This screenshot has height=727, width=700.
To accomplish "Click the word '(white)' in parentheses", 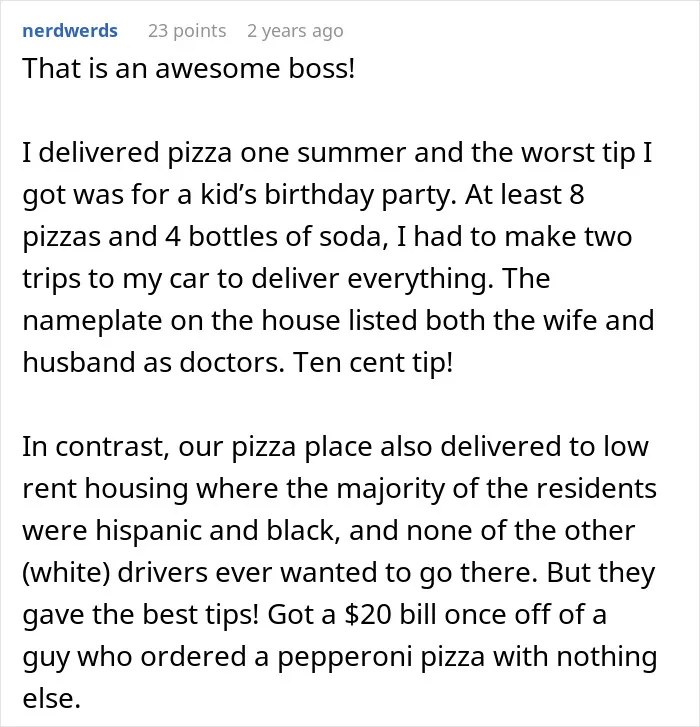I will [x=66, y=573].
